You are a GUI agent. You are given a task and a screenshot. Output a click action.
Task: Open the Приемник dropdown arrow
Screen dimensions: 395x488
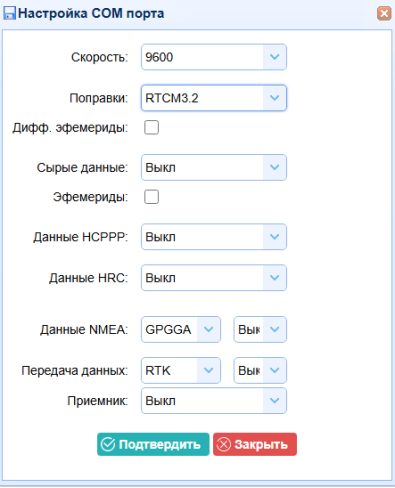pyautogui.click(x=274, y=401)
